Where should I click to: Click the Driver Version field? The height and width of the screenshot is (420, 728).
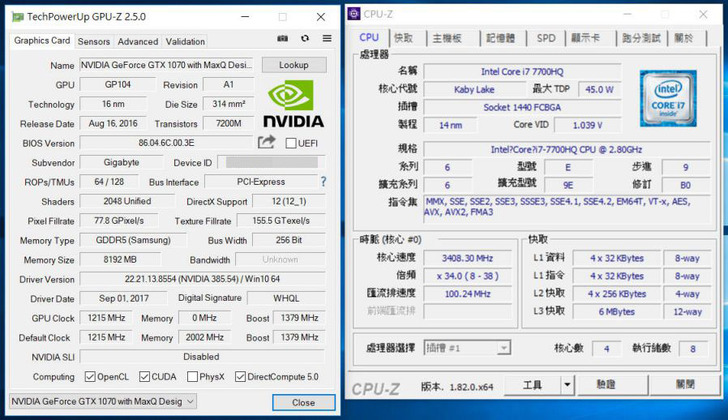tap(202, 279)
